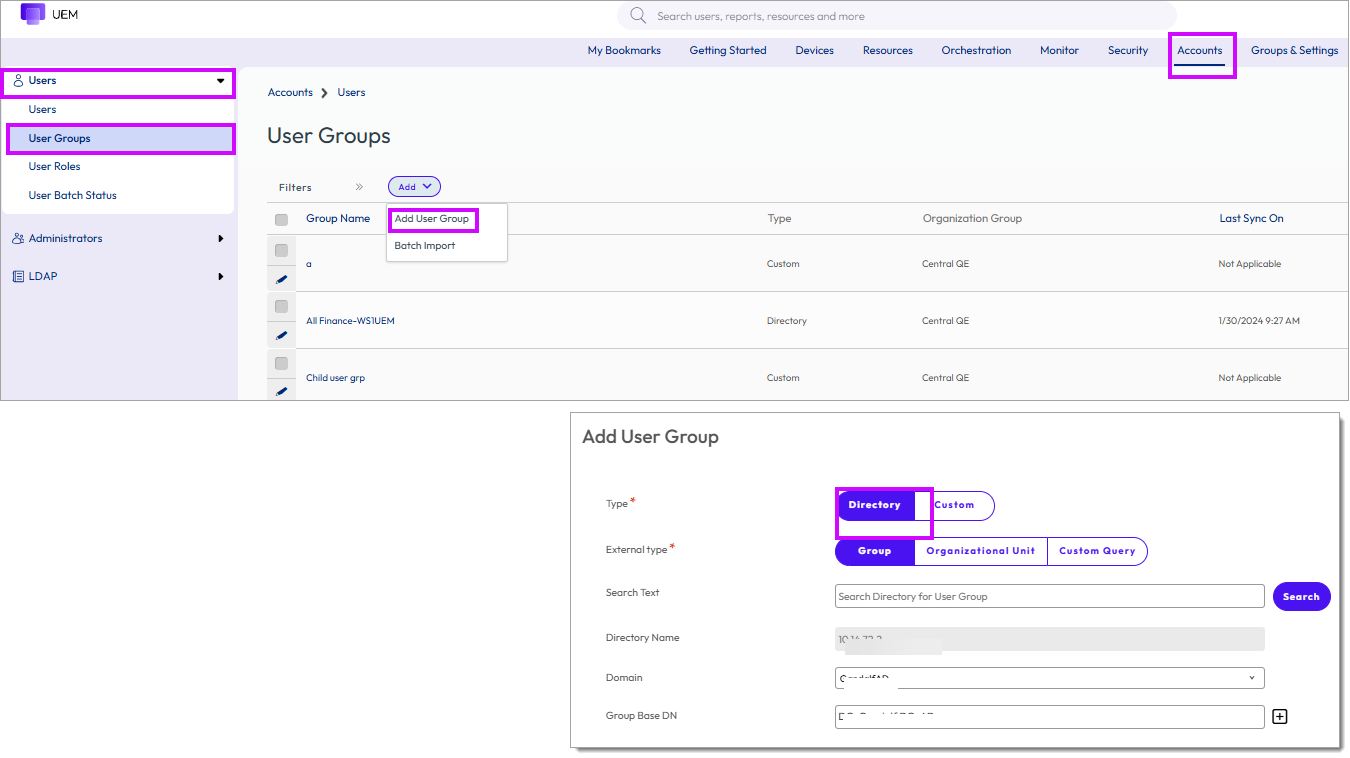Open Users item under Users section
The image size is (1350, 758).
click(x=42, y=110)
